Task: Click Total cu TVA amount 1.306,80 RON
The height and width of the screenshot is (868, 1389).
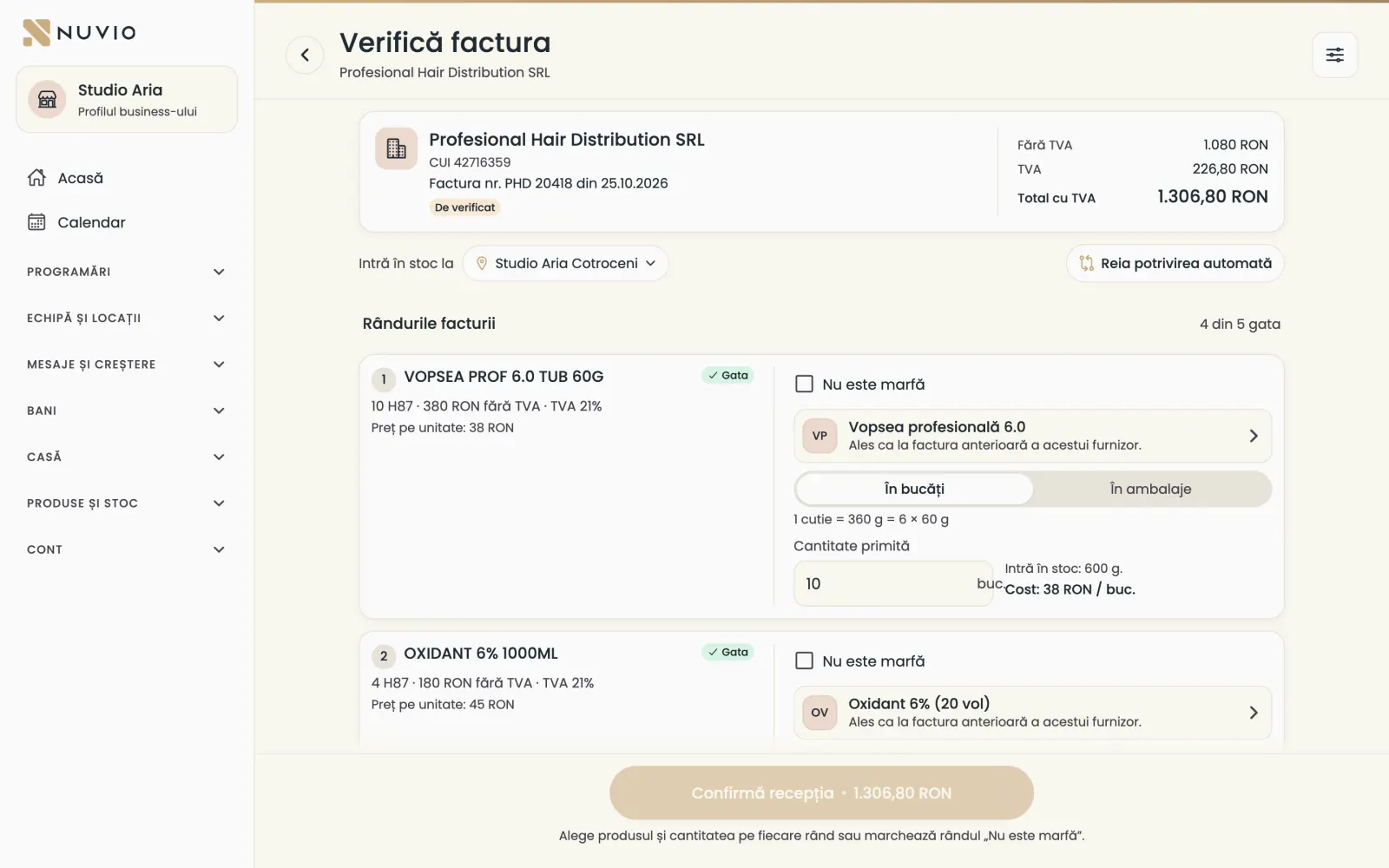Action: [1212, 197]
